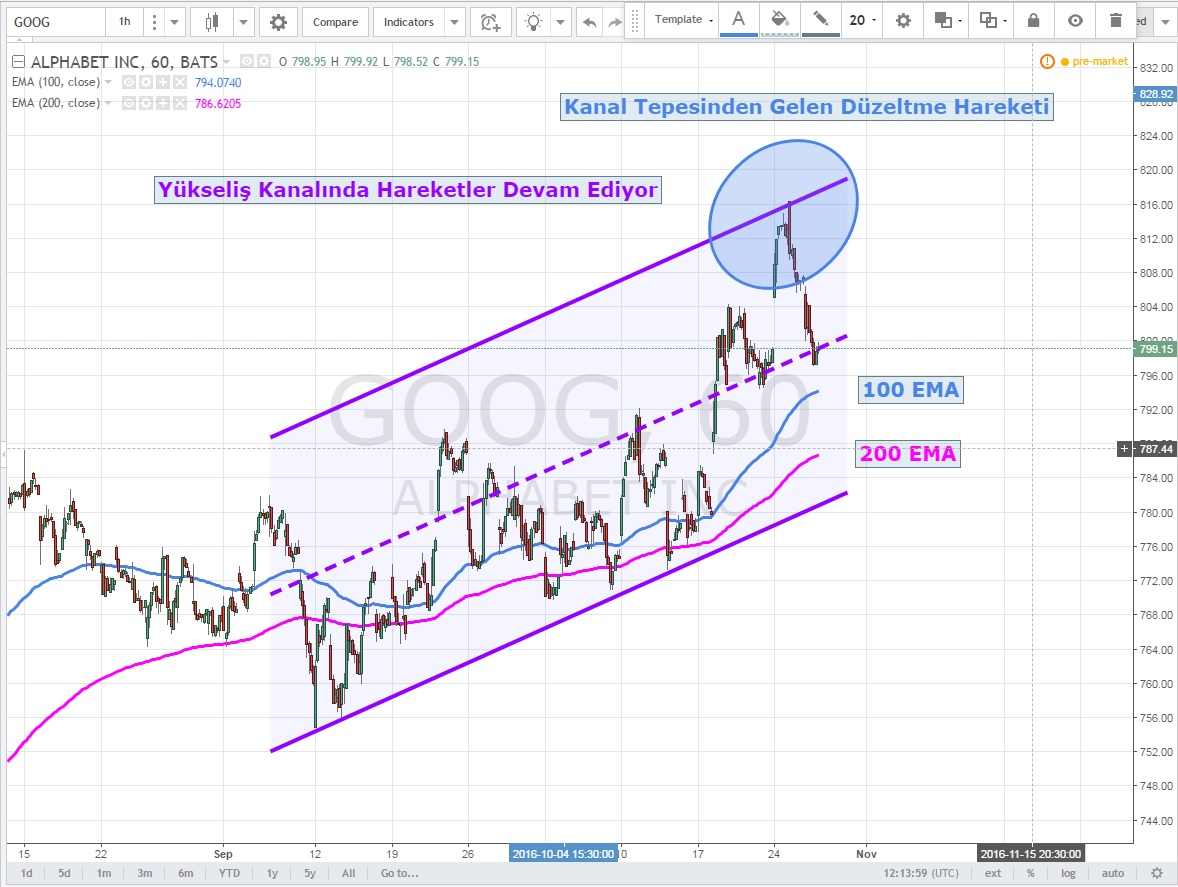Select the YTD time range
Viewport: 1178px width, 887px height.
click(x=229, y=873)
